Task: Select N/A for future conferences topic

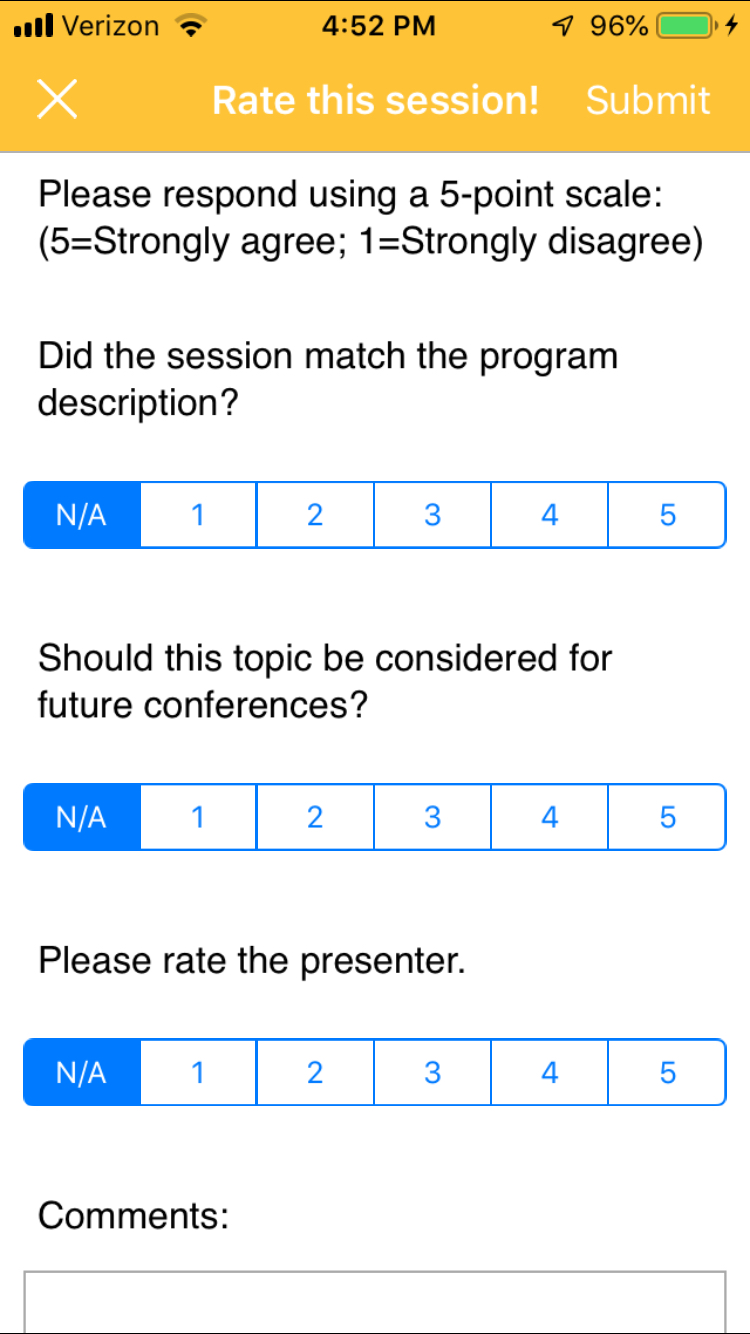Action: (82, 817)
